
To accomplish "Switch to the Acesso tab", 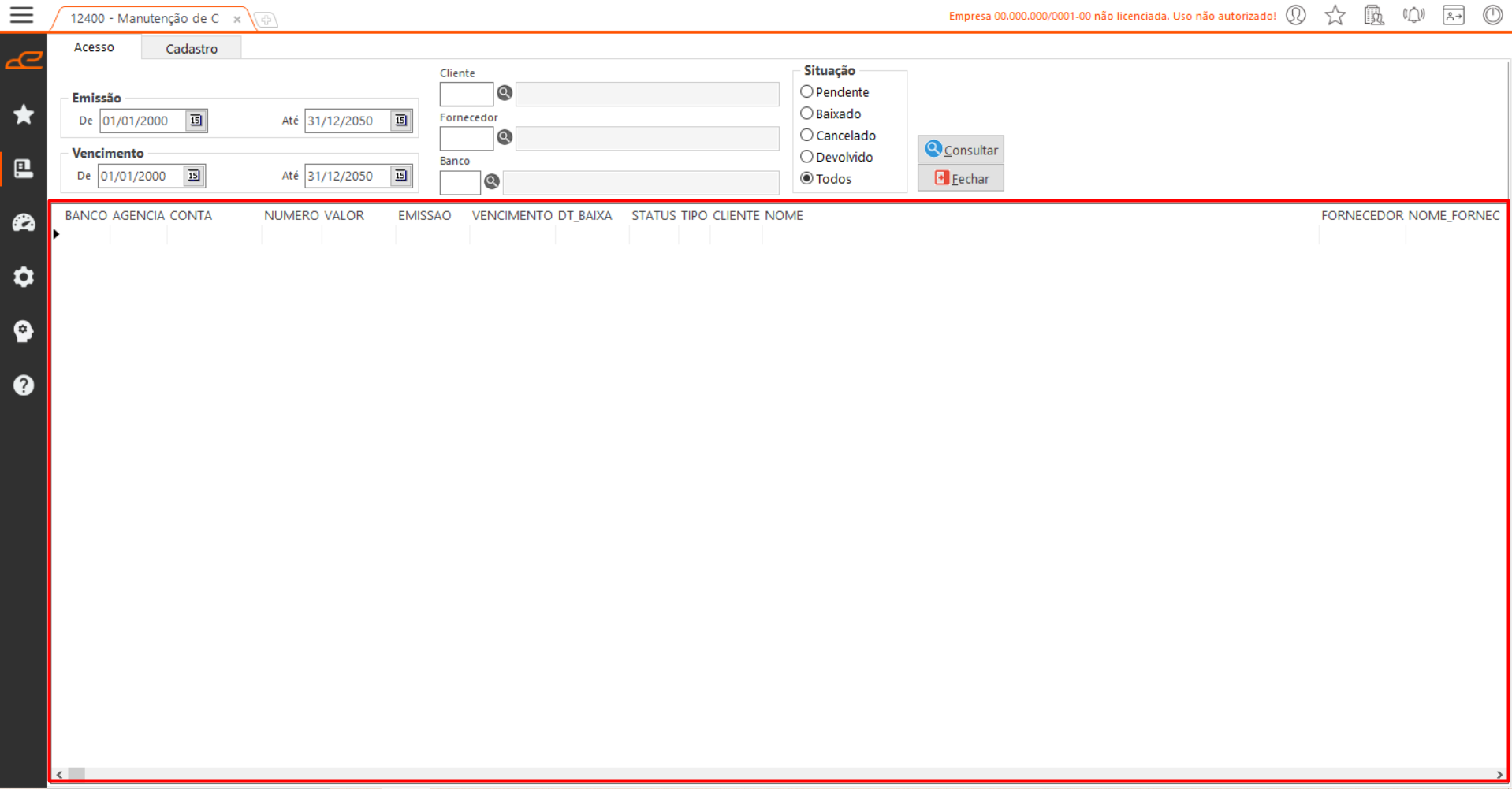I will [94, 47].
